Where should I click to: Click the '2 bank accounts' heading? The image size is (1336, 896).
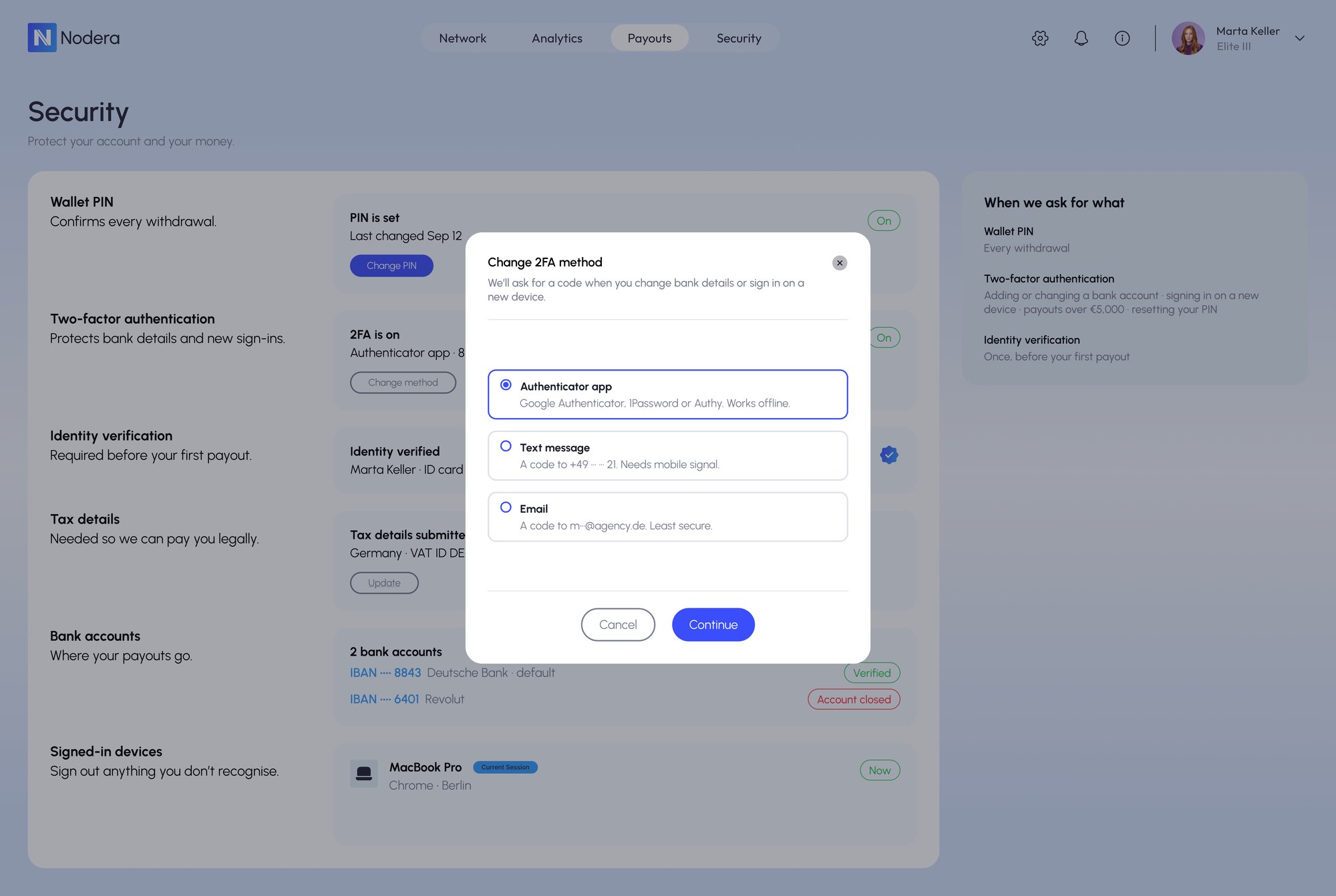coord(396,652)
